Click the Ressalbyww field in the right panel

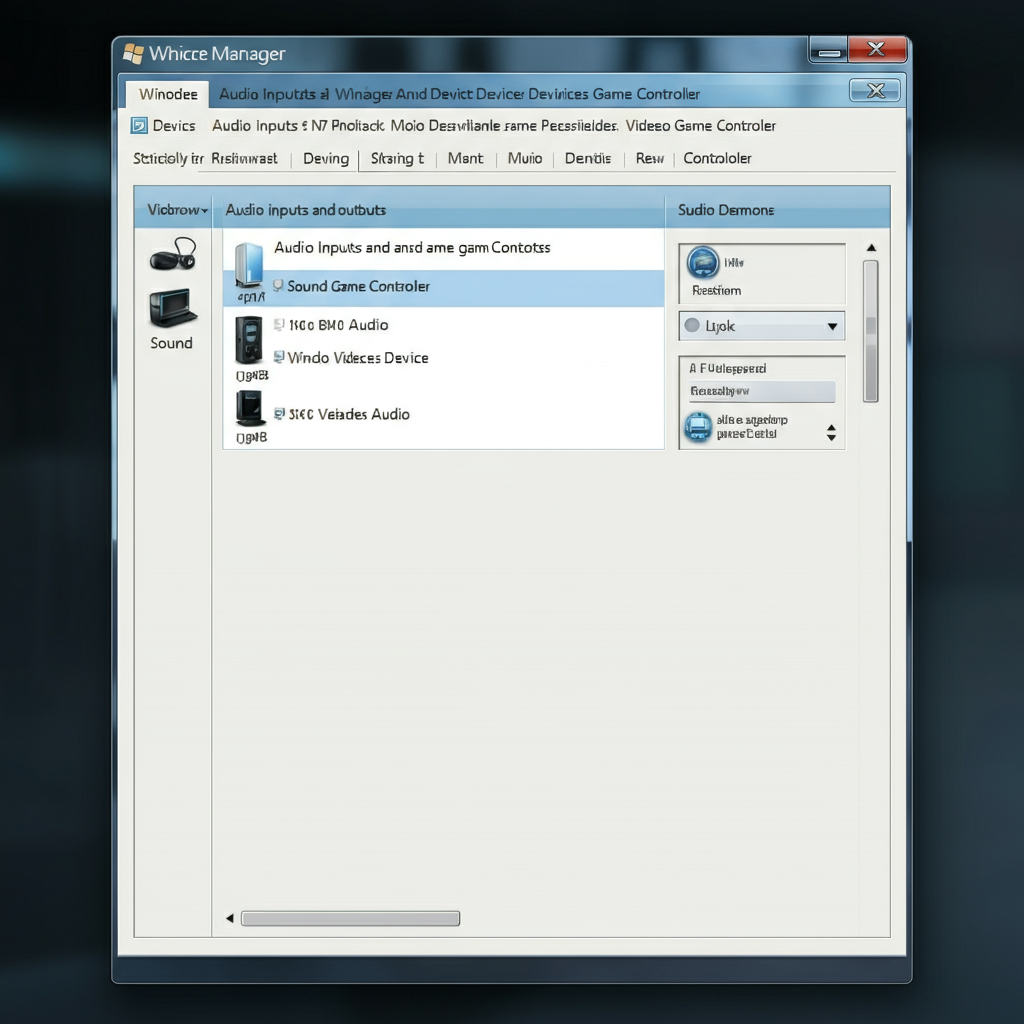click(x=760, y=390)
